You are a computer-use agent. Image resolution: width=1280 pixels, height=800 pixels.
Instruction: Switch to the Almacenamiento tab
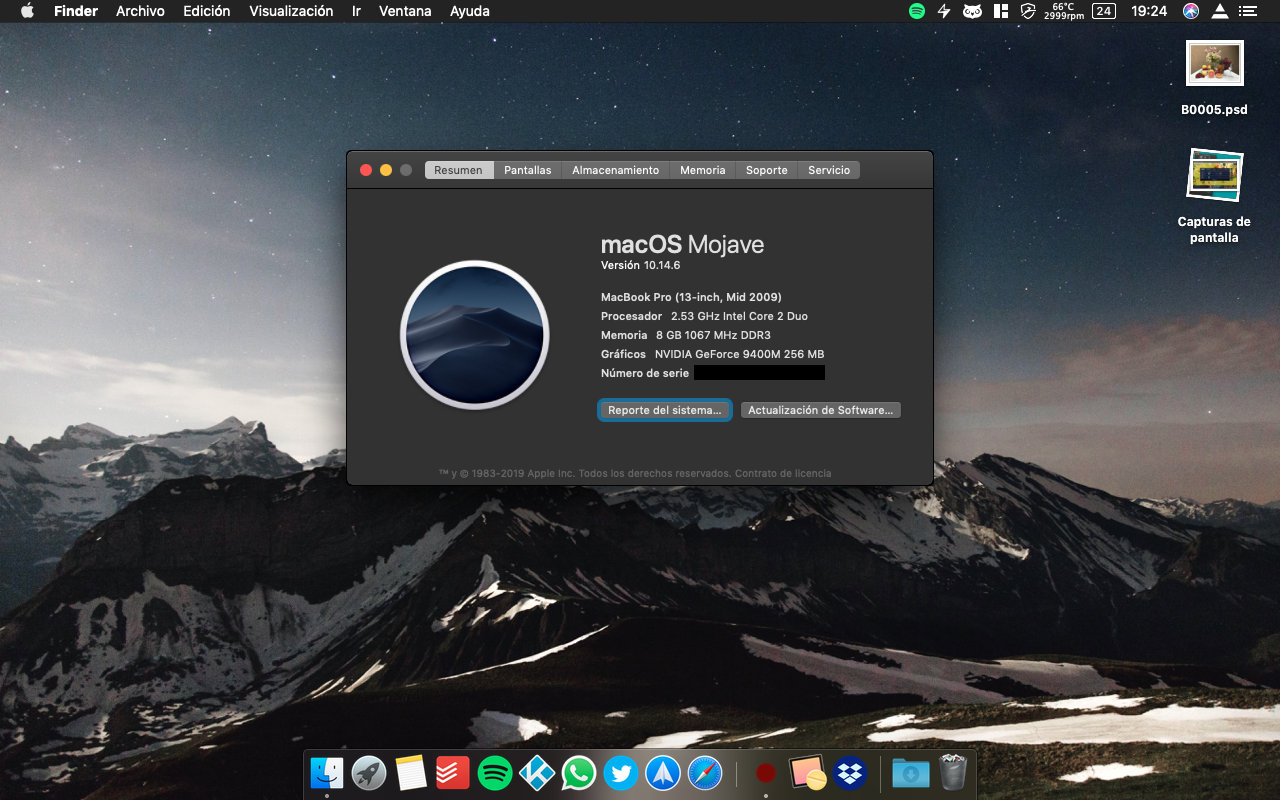coord(615,170)
